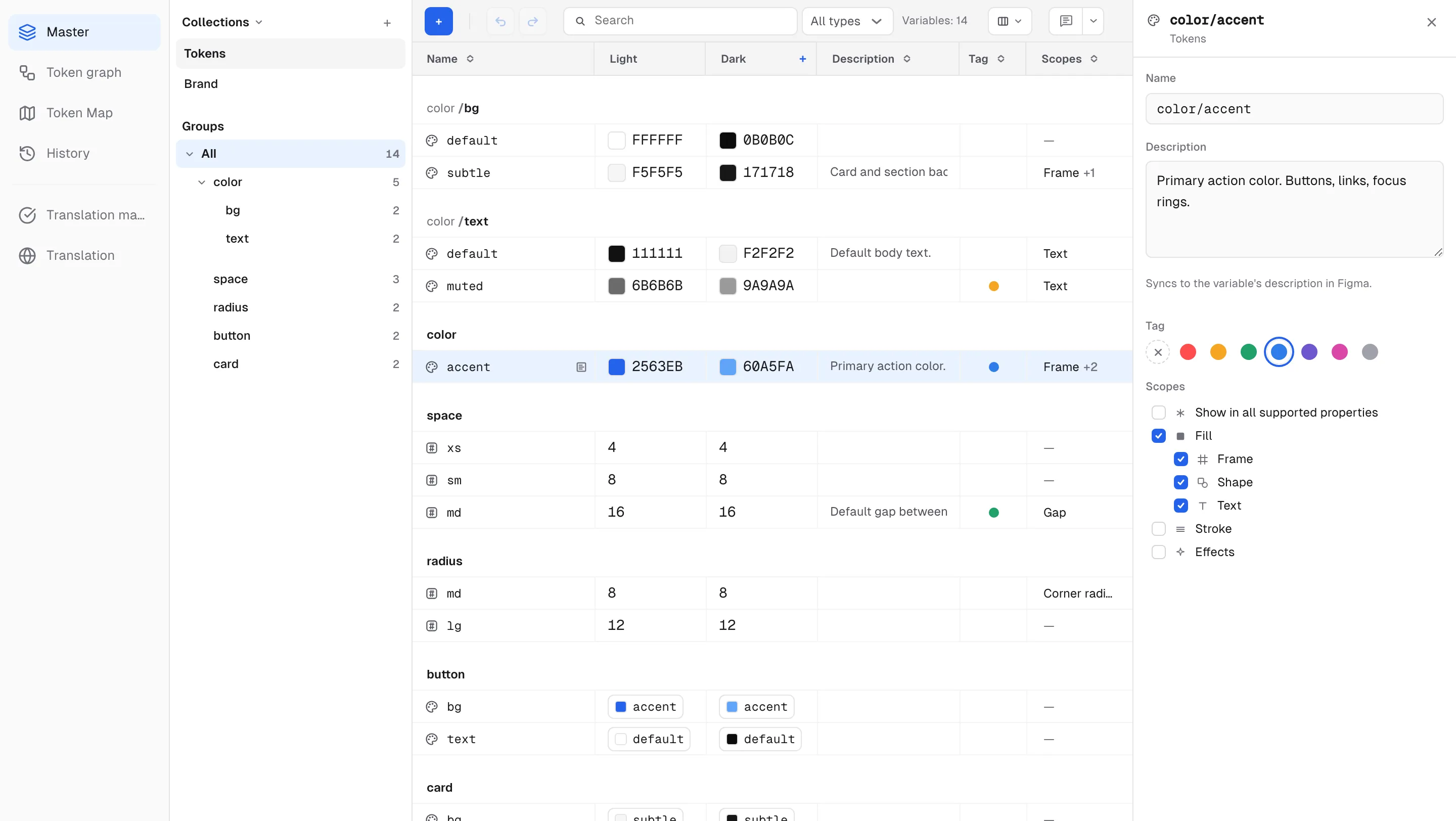Select the Tokens collection
Viewport: 1456px width, 821px height.
pyautogui.click(x=290, y=54)
